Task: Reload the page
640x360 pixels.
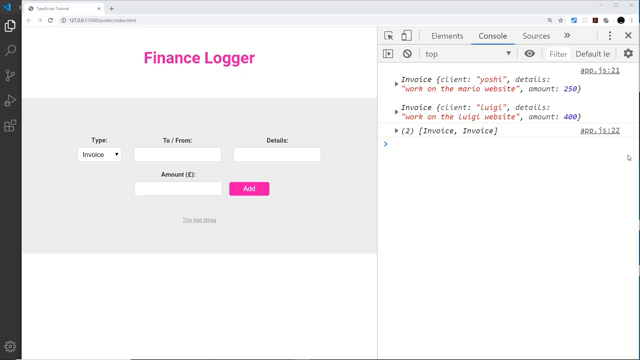Action: pyautogui.click(x=50, y=20)
